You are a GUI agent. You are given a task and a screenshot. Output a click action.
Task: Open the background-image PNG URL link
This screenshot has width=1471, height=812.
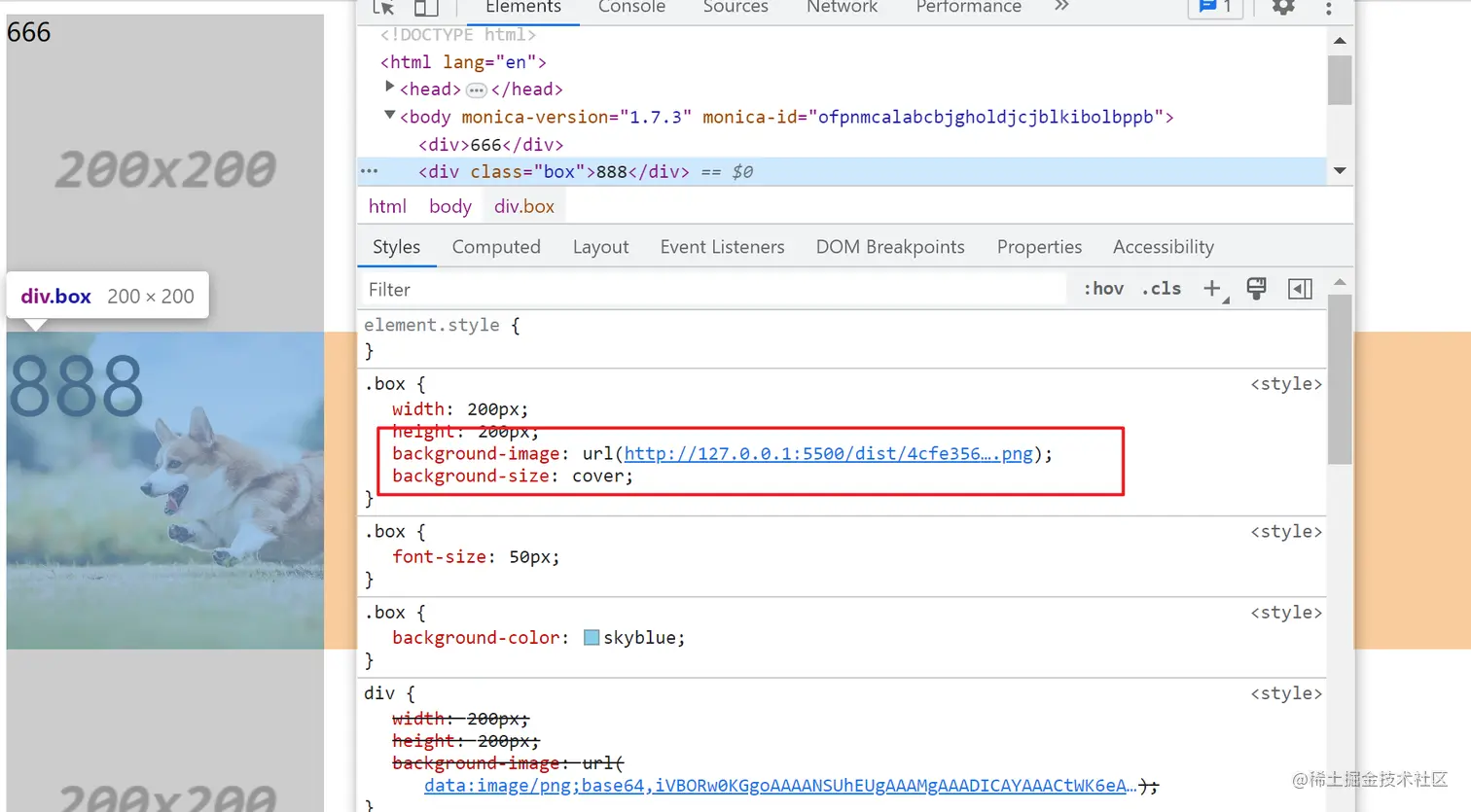click(x=829, y=454)
